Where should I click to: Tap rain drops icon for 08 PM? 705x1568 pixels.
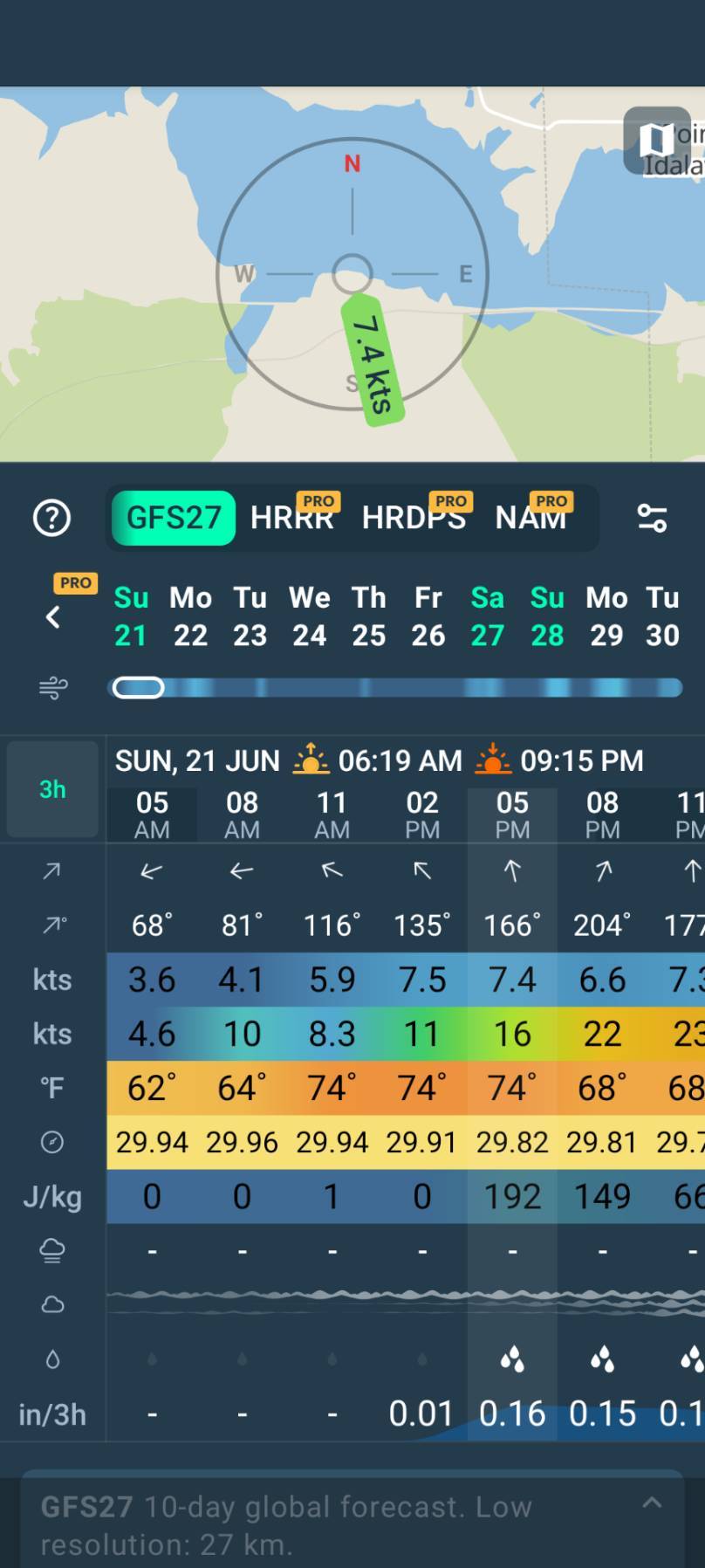(x=602, y=1359)
